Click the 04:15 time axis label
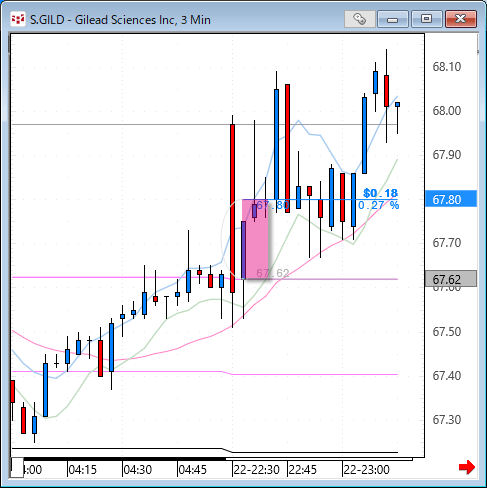This screenshot has width=487, height=488. point(82,470)
